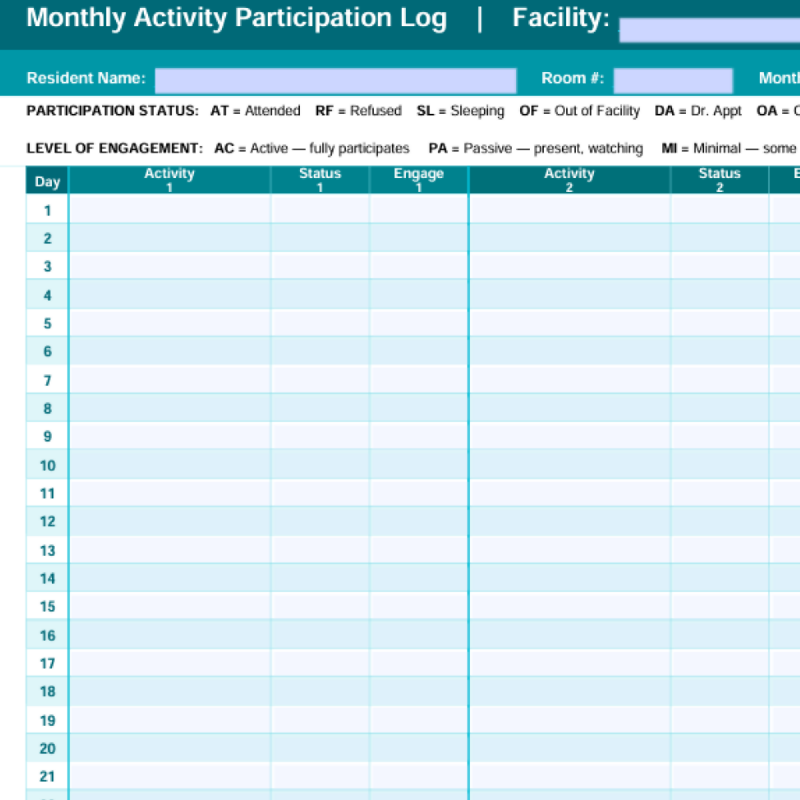
Task: Select the Engage 1 cell for day 10
Action: [418, 464]
